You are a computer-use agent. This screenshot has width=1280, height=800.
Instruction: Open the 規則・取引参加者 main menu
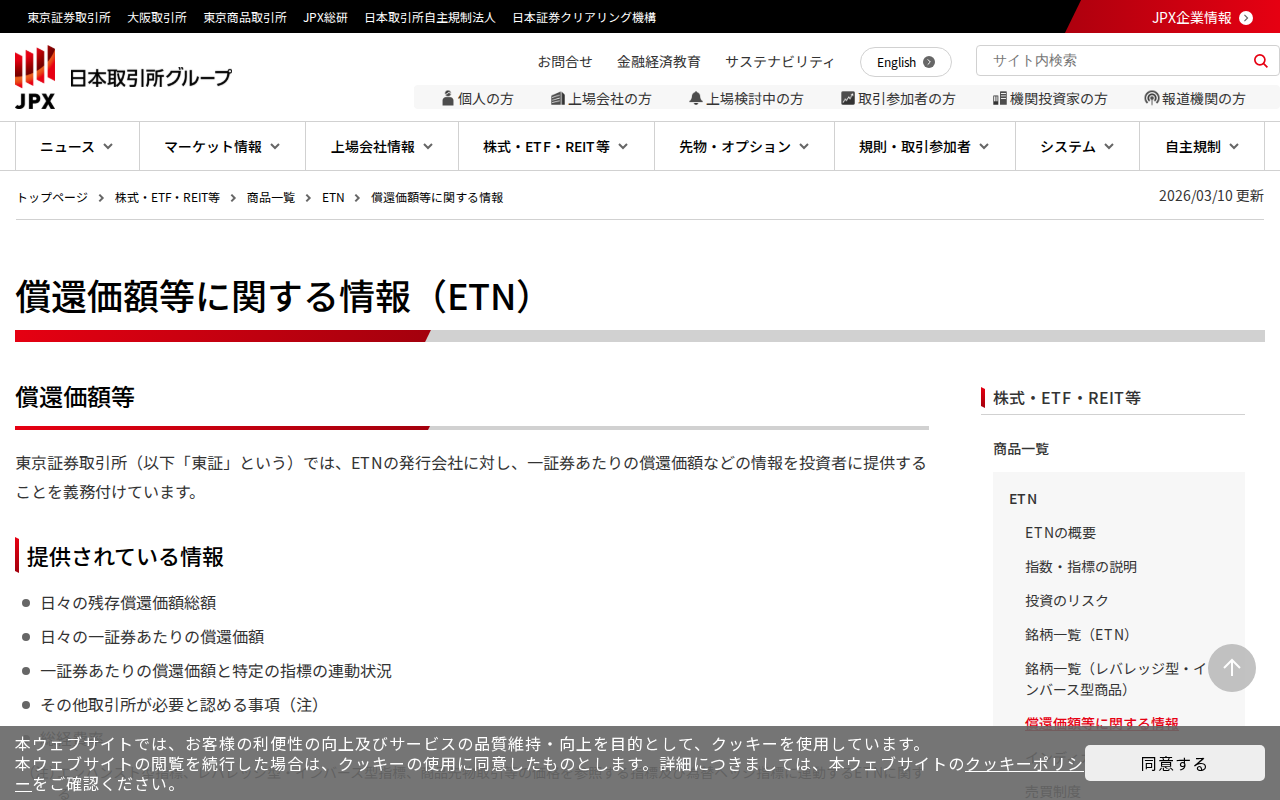[925, 146]
